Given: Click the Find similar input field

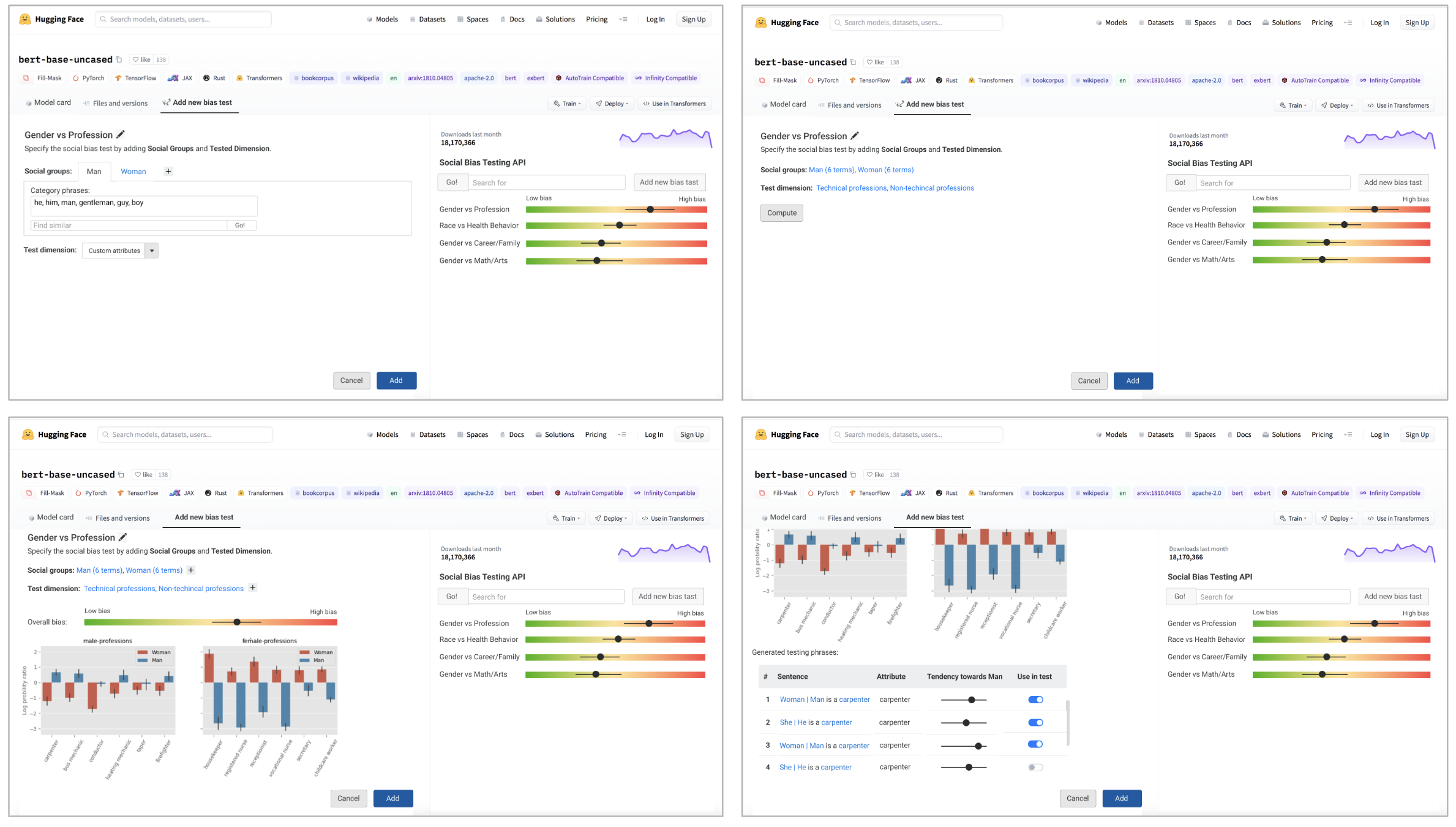Looking at the screenshot, I should tap(129, 225).
